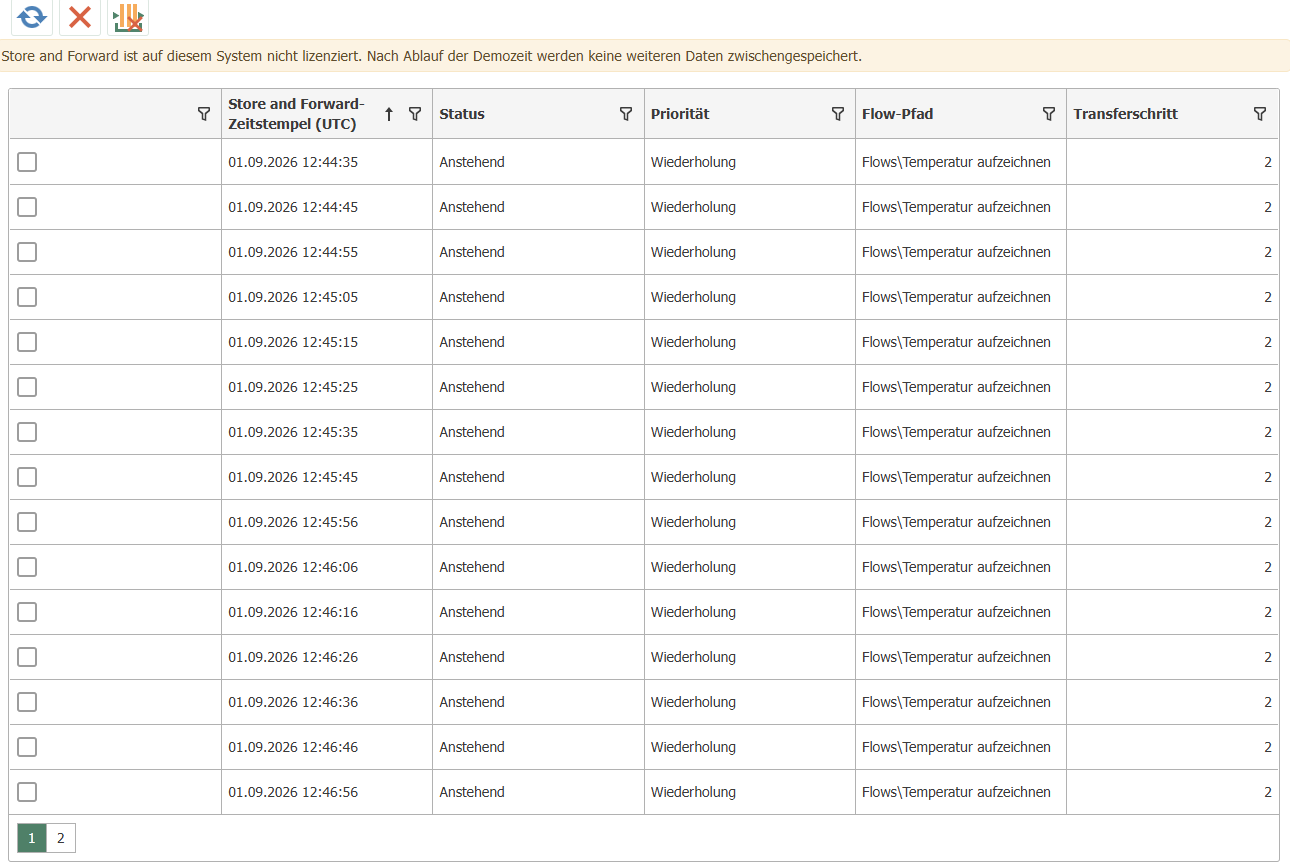Go to page 2 of the table
This screenshot has width=1290, height=863.
(x=61, y=838)
